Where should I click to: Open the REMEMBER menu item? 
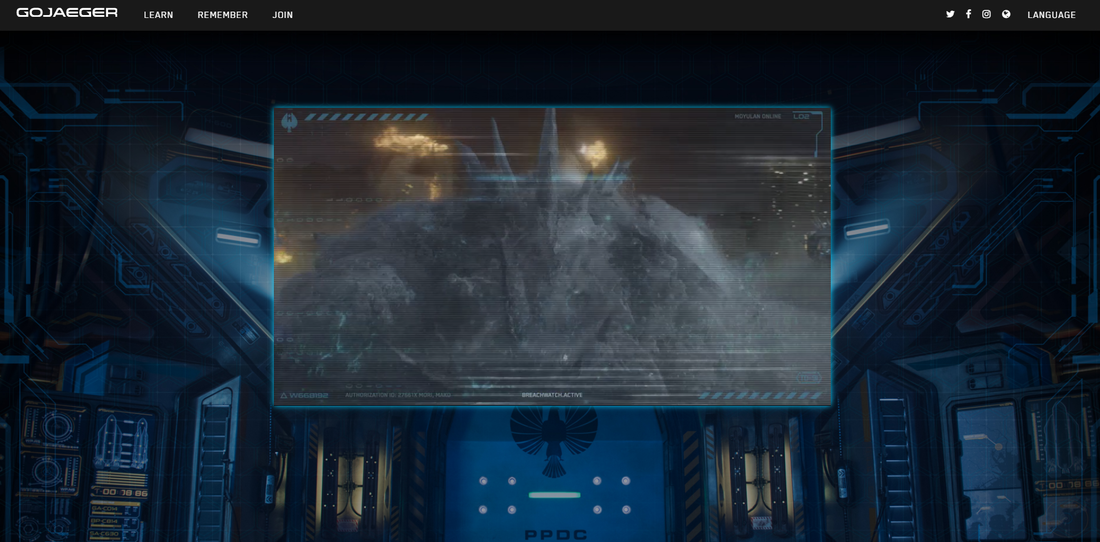(x=222, y=15)
